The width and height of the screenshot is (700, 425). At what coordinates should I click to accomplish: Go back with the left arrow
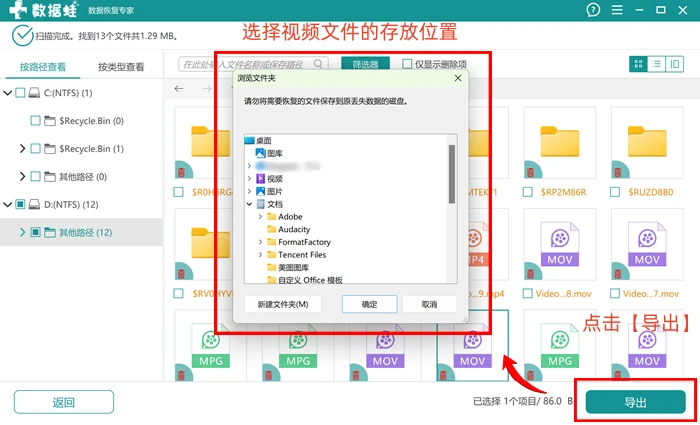179,88
